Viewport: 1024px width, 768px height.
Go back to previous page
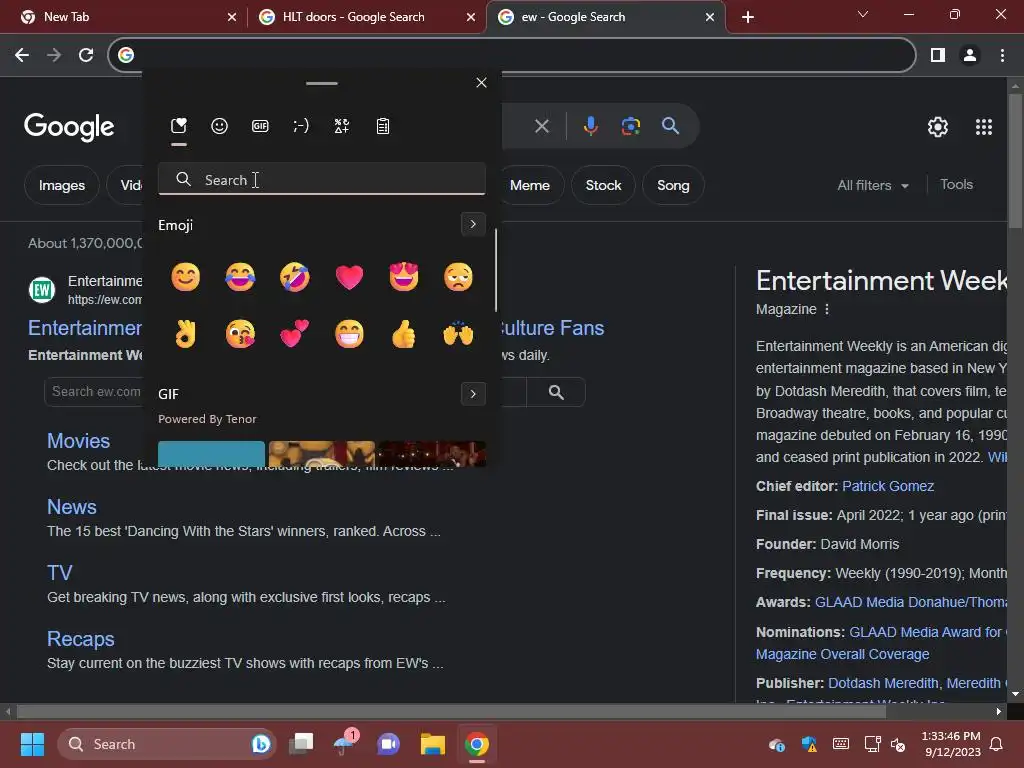click(x=22, y=55)
